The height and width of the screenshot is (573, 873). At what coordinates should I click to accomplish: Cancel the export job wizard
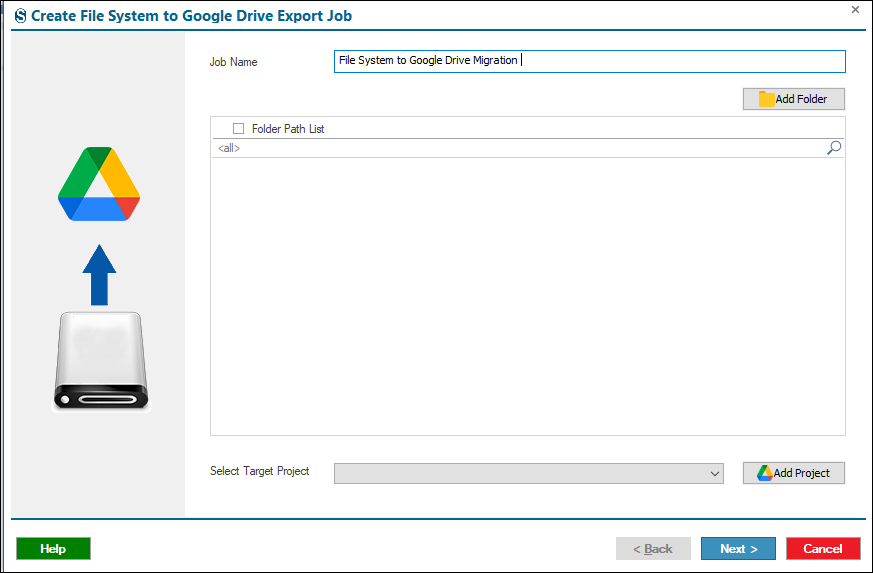tap(823, 548)
